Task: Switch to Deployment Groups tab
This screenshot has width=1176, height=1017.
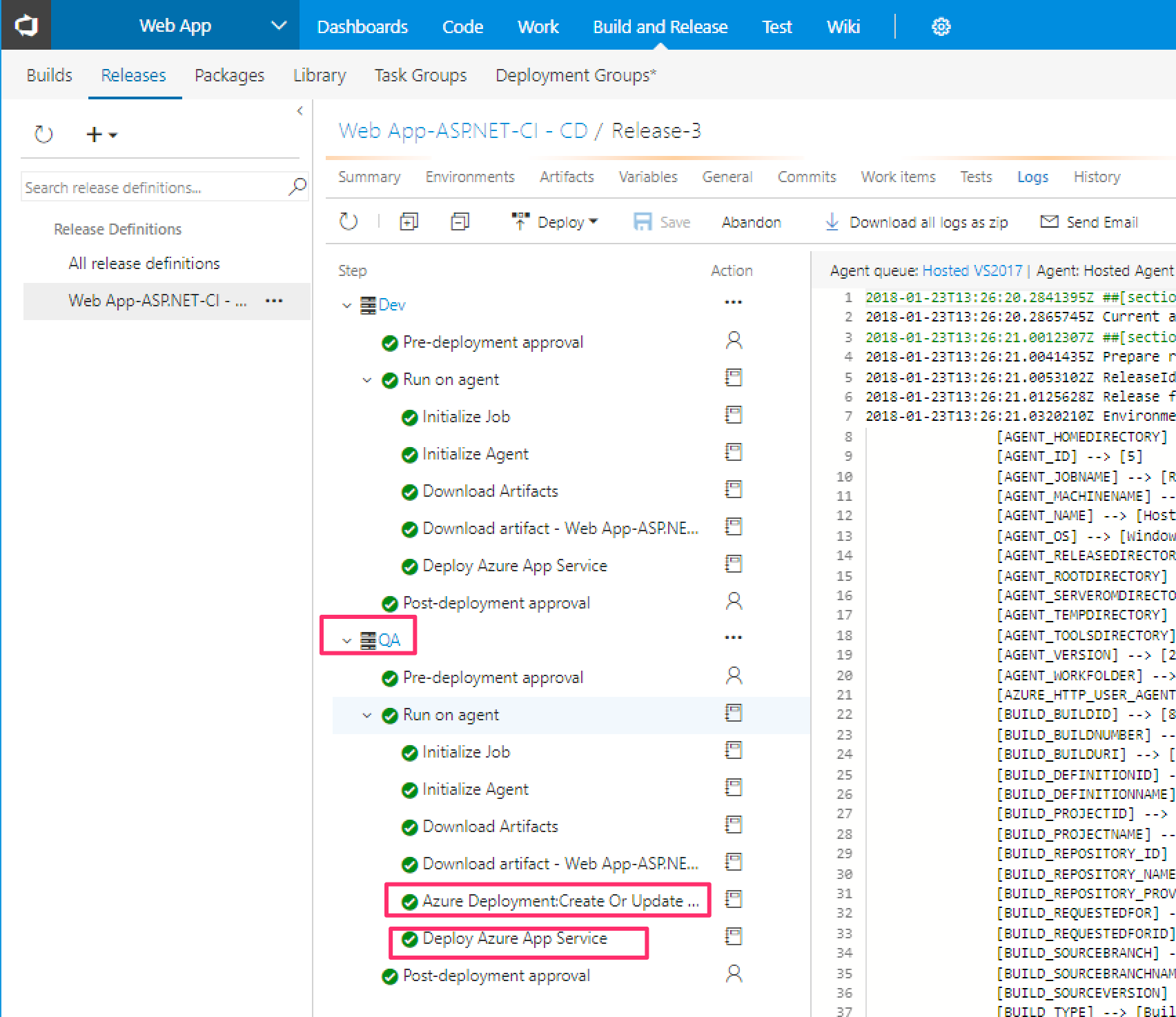Action: coord(576,75)
